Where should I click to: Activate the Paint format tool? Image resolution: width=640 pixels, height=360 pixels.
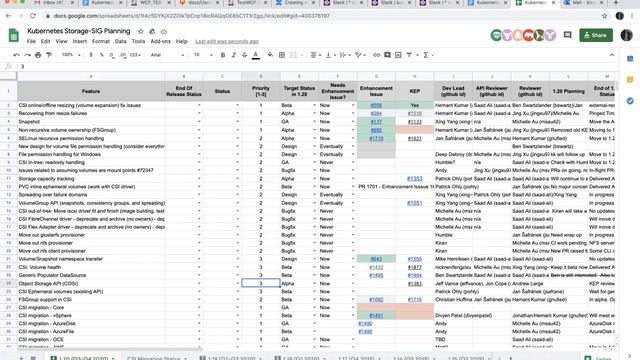[x=49, y=55]
